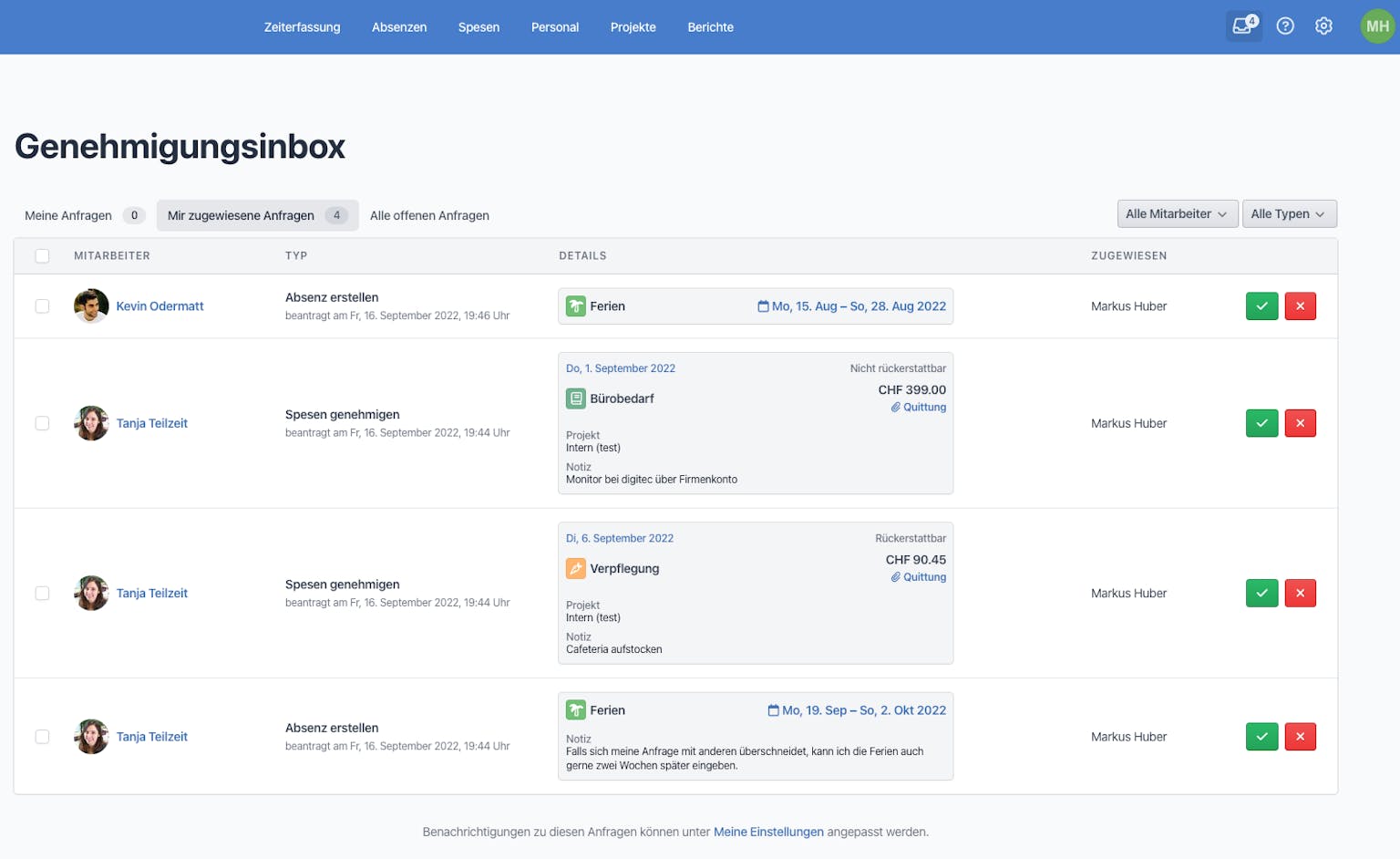
Task: Reject Tanja Teilzeit's Ferien absence request
Action: 1300,737
